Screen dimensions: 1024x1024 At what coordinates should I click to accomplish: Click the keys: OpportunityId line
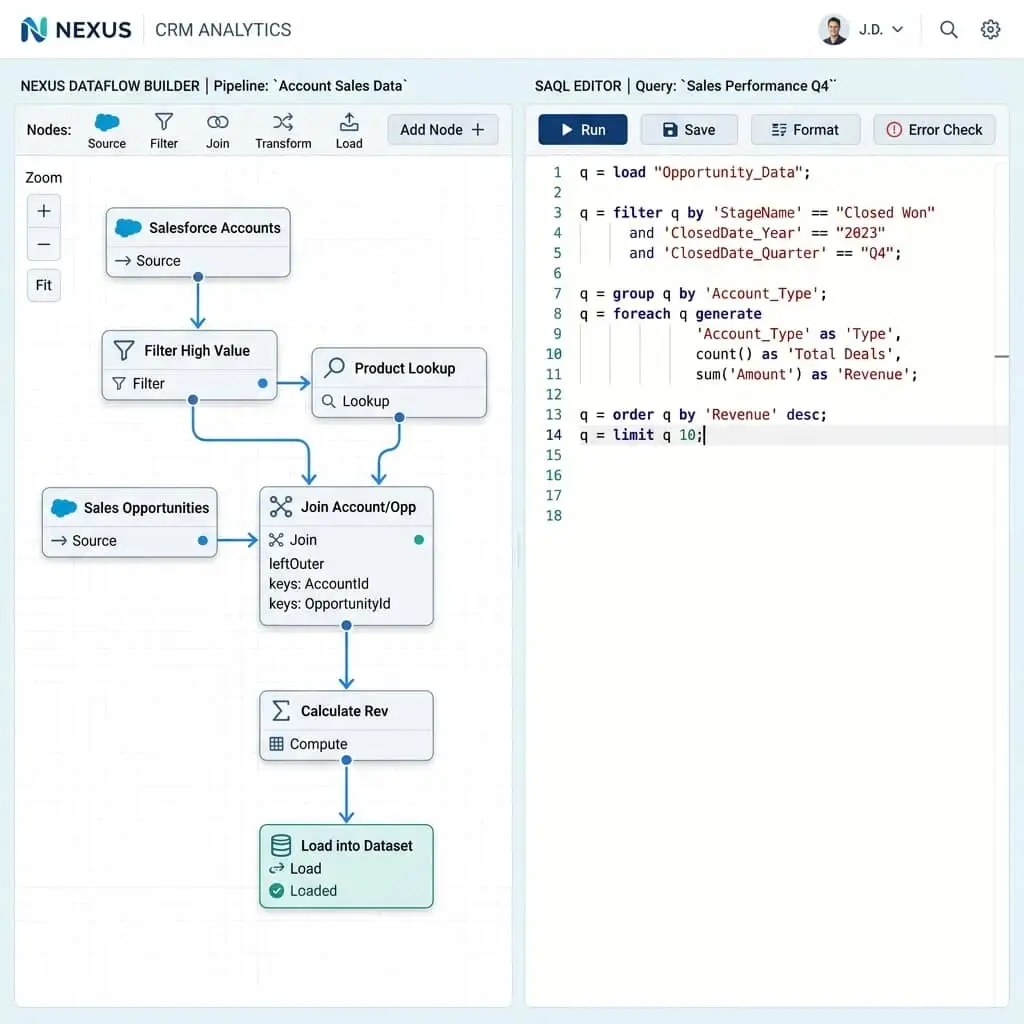pyautogui.click(x=330, y=604)
